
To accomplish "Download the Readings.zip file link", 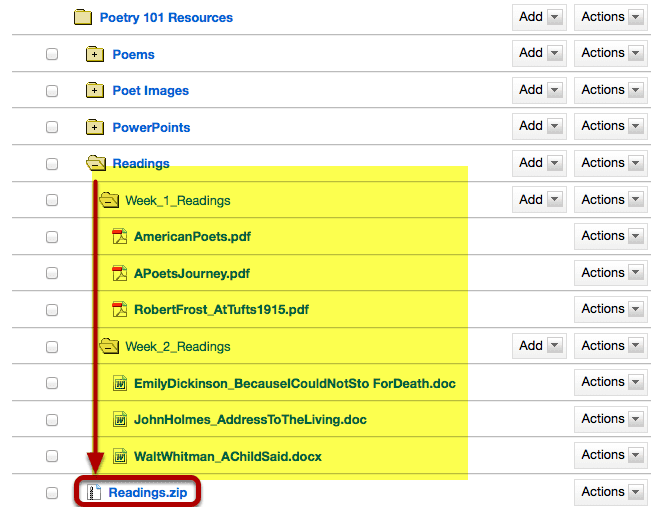I will click(x=148, y=492).
